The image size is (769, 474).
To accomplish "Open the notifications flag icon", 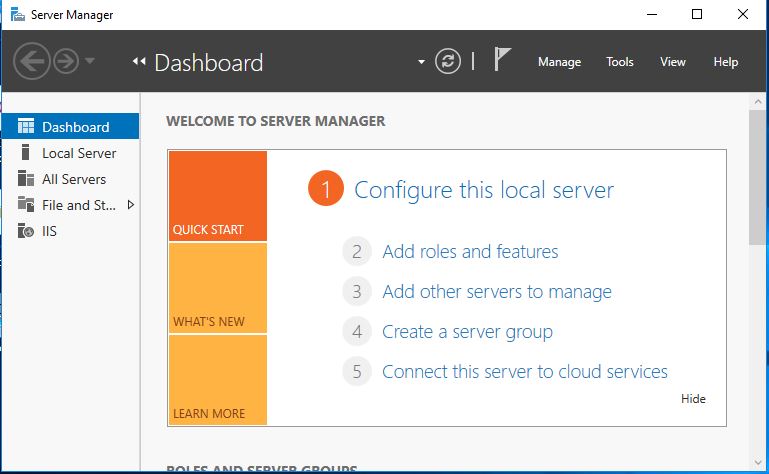I will tap(503, 61).
